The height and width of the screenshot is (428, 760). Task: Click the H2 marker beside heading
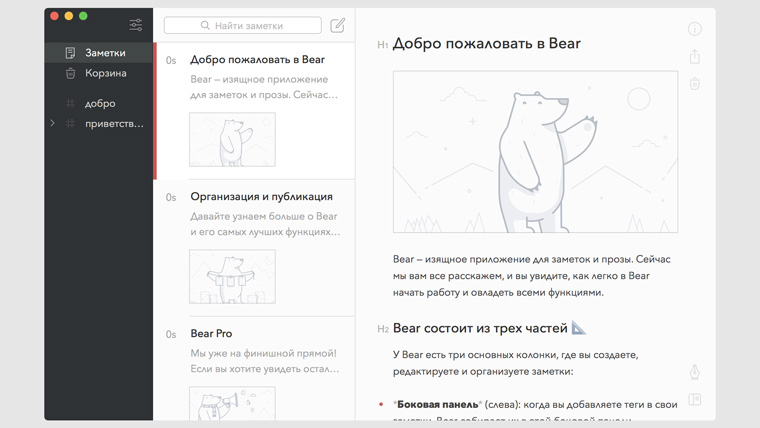(x=383, y=329)
